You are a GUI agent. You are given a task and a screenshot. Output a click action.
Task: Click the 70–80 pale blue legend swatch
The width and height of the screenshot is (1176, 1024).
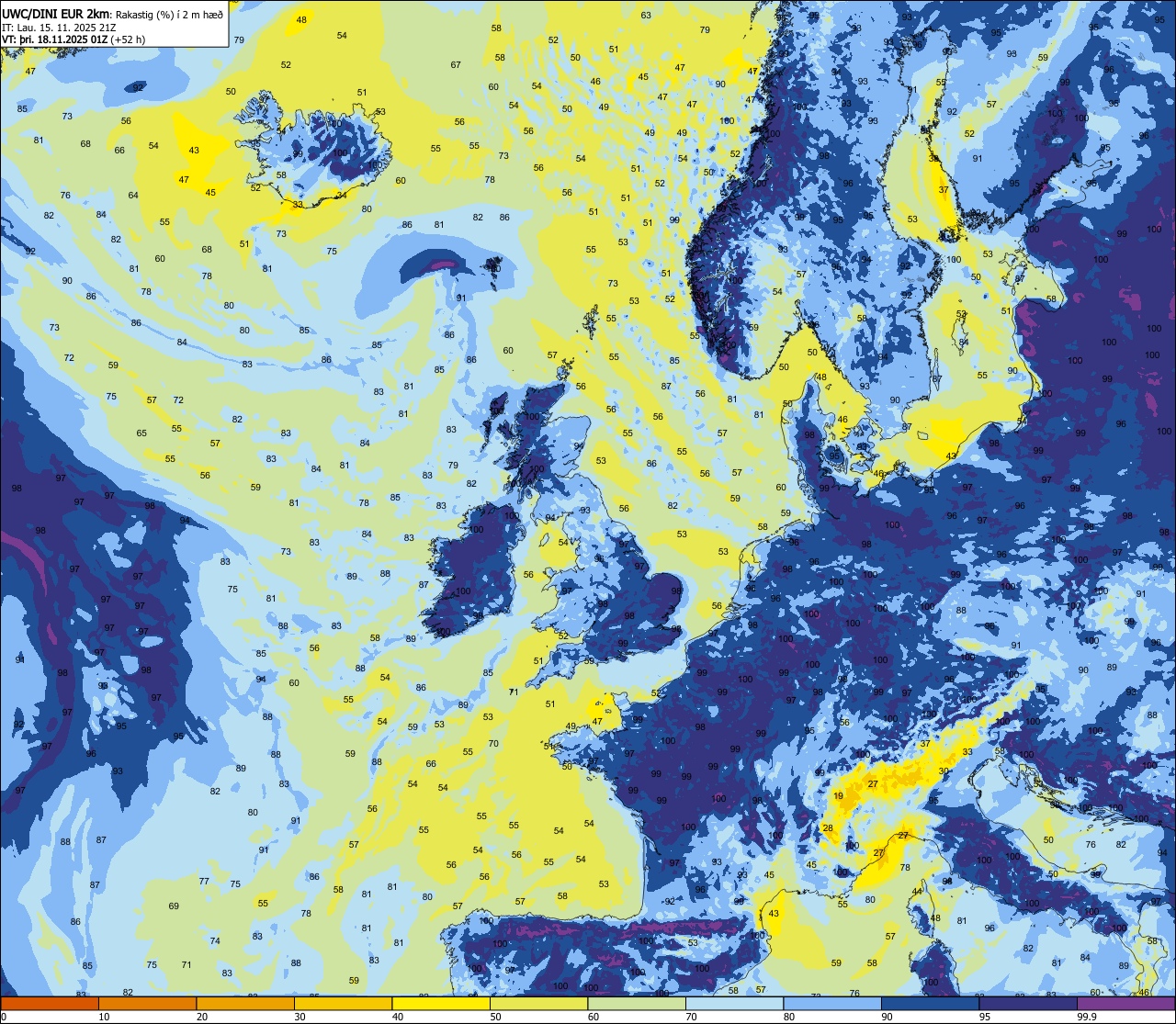(x=734, y=1004)
